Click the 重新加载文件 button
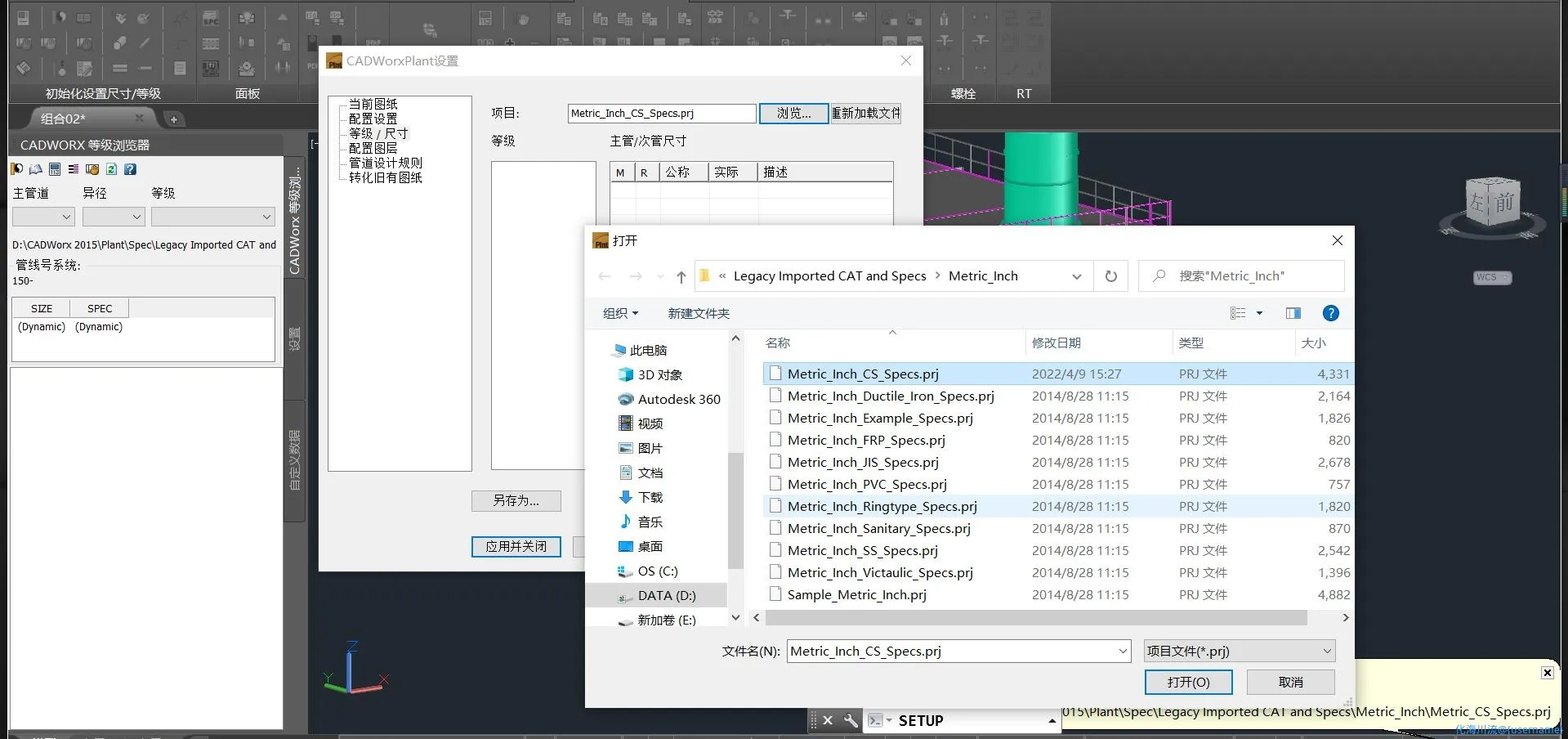Image resolution: width=1568 pixels, height=739 pixels. (x=865, y=114)
